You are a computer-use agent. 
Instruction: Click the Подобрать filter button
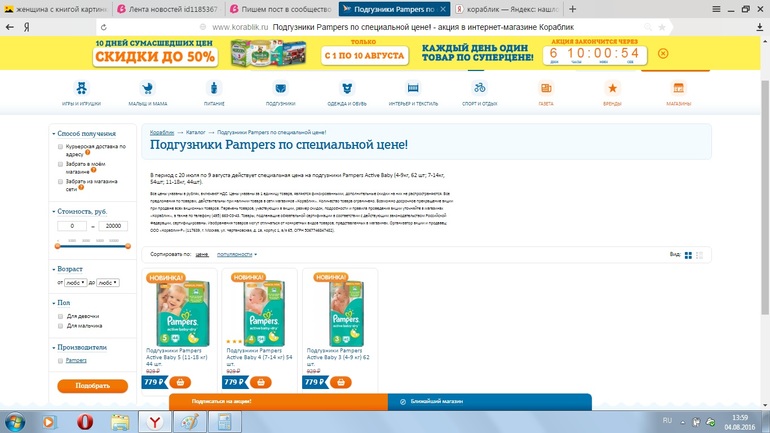[x=92, y=386]
